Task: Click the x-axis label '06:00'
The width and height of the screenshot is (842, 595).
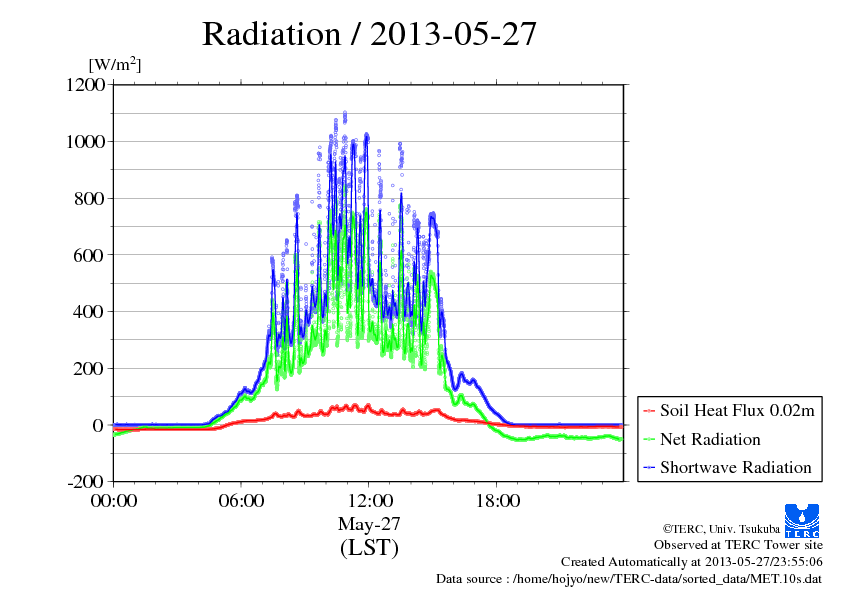Action: click(241, 501)
